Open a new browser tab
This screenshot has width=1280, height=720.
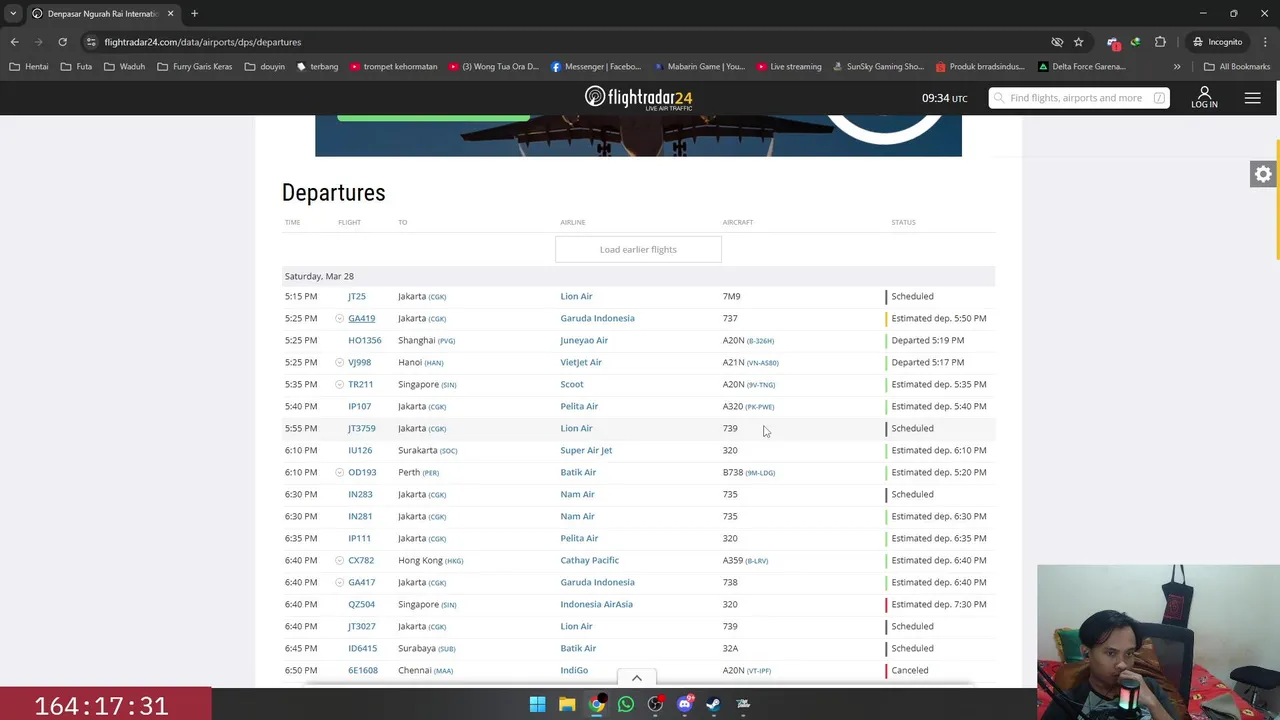point(194,14)
